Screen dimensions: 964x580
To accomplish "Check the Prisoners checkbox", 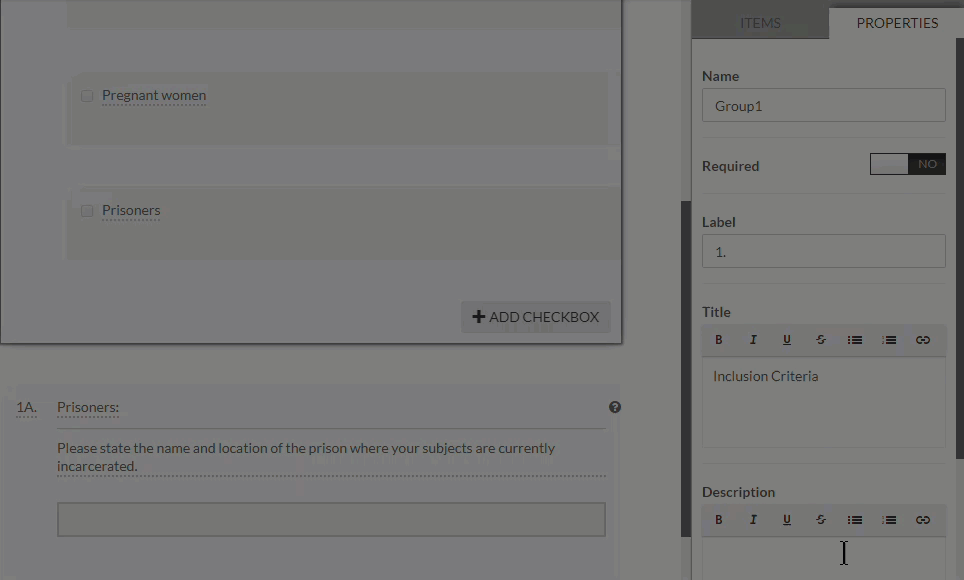I will tap(87, 211).
